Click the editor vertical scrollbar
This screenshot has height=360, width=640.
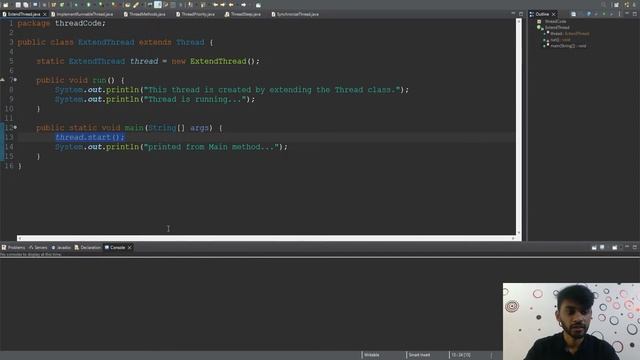point(519,127)
